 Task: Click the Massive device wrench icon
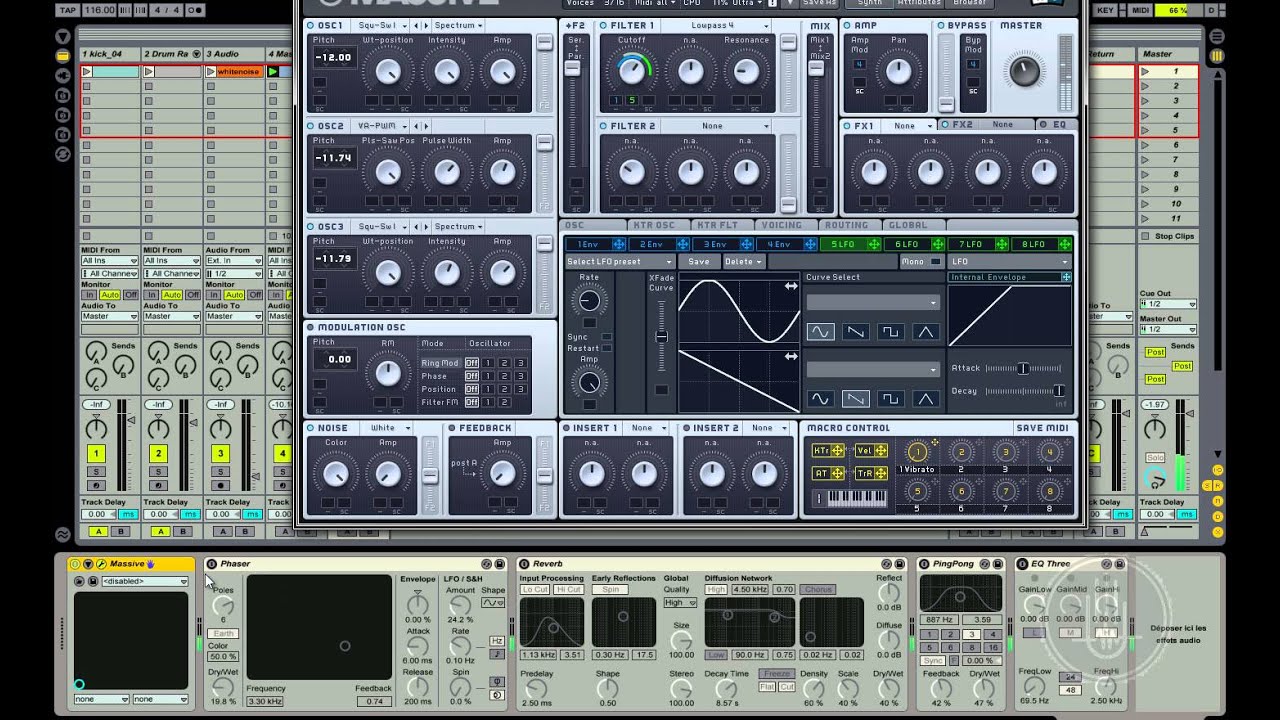[x=101, y=564]
